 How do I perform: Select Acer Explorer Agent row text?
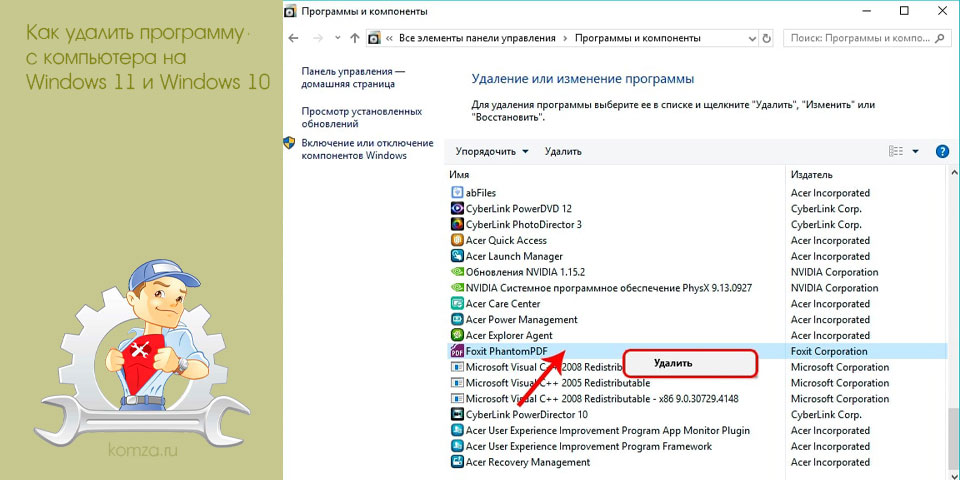pos(509,336)
